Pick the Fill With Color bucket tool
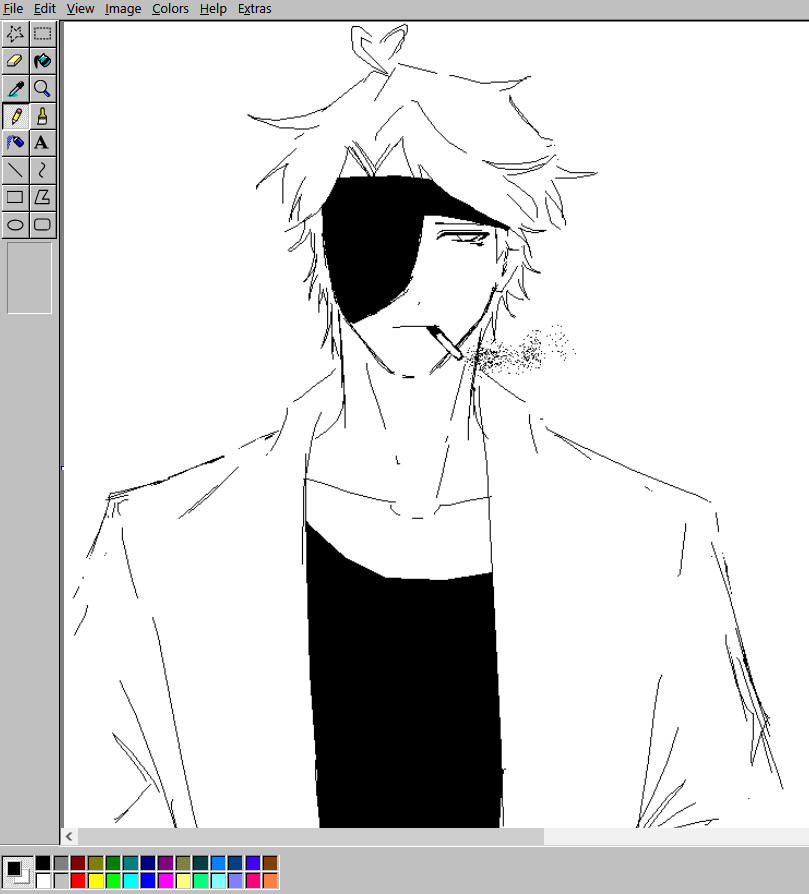This screenshot has width=809, height=894. [x=43, y=61]
